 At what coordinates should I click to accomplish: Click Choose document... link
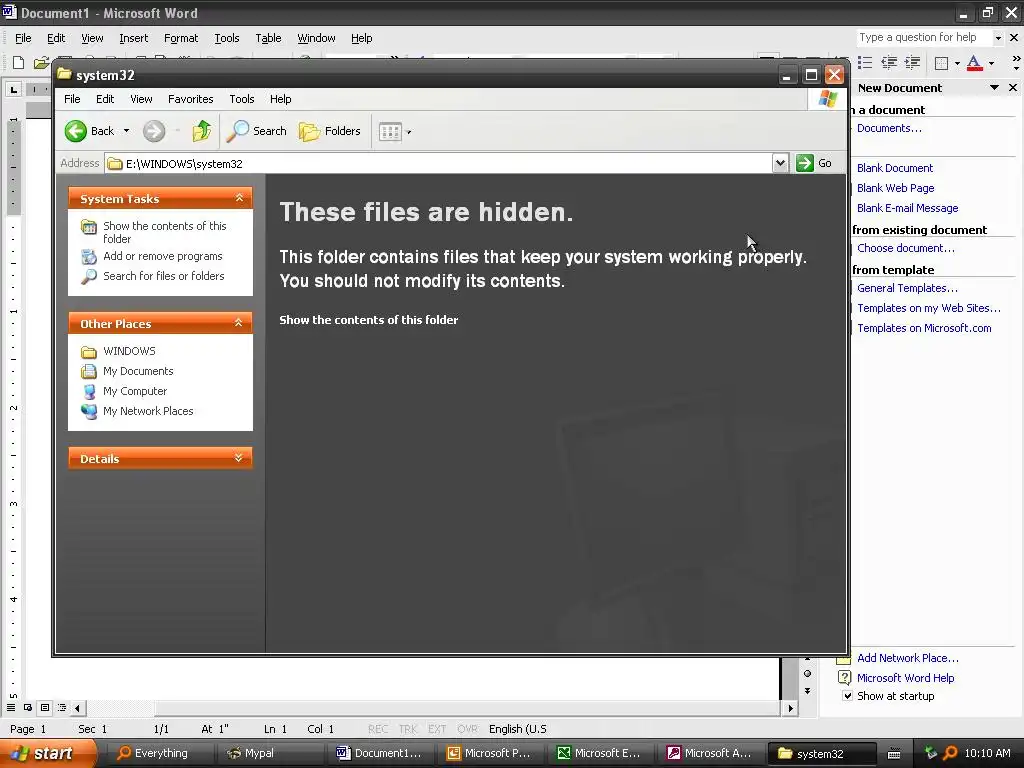(905, 248)
